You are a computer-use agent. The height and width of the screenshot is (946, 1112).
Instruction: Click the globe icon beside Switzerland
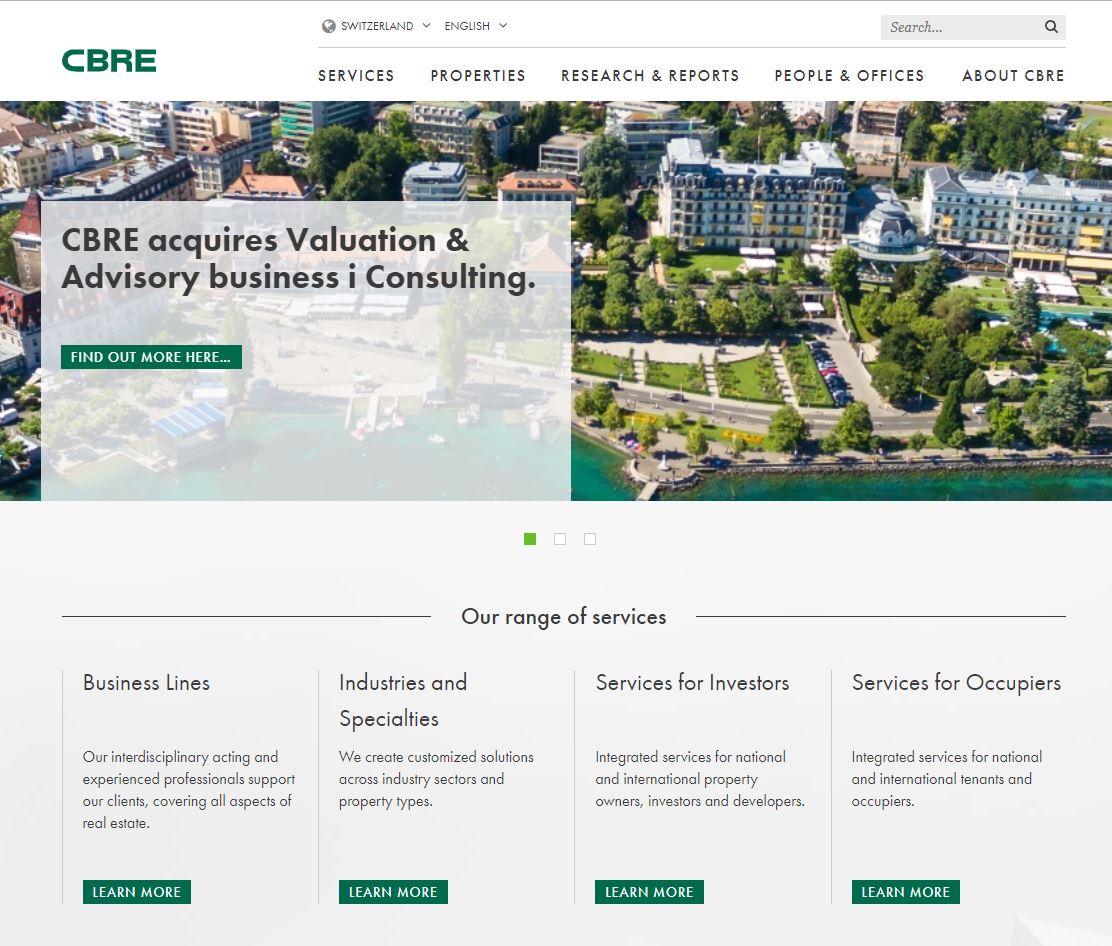[328, 26]
